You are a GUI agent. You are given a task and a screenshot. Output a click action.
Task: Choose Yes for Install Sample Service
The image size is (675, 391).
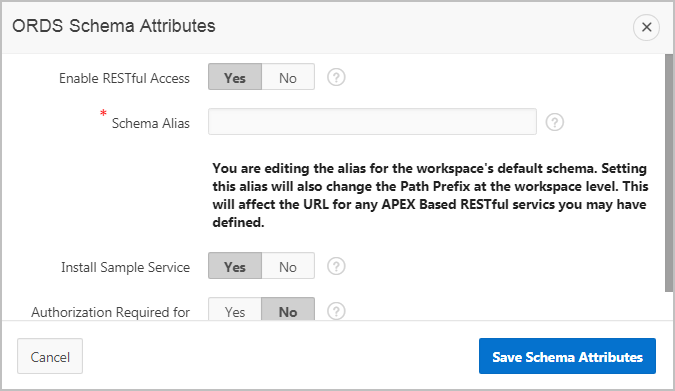click(x=235, y=266)
